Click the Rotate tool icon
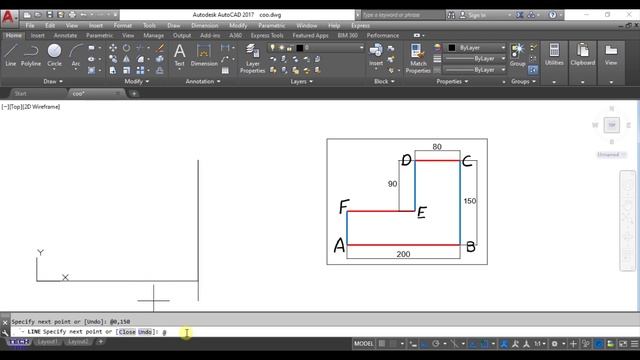The height and width of the screenshot is (360, 640). coord(127,48)
